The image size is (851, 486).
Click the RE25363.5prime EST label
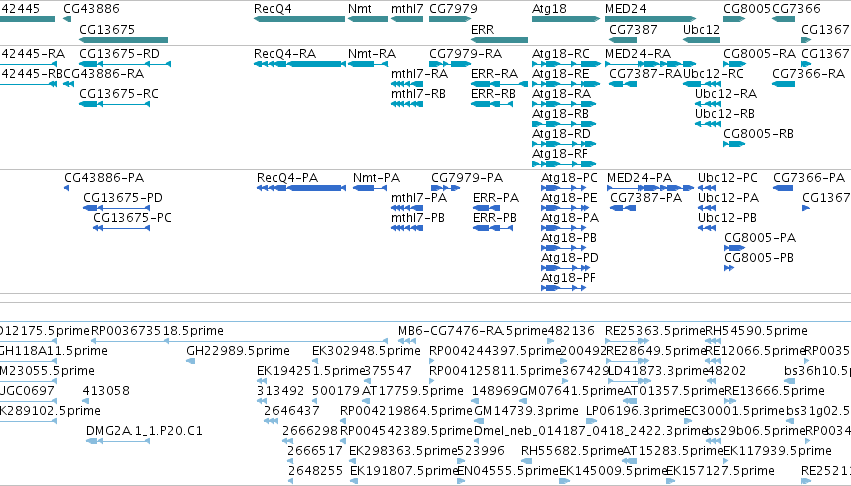click(x=655, y=331)
